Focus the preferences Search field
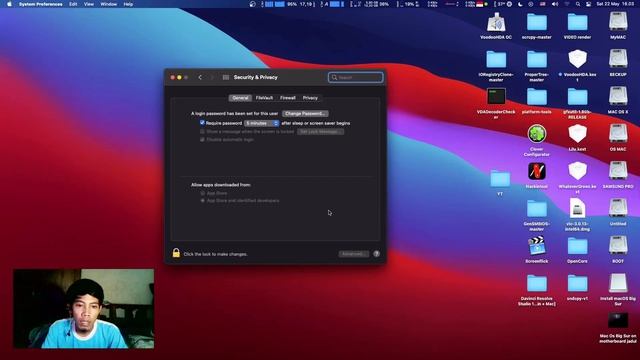Screen dimensions: 640x360 pyautogui.click(x=356, y=77)
